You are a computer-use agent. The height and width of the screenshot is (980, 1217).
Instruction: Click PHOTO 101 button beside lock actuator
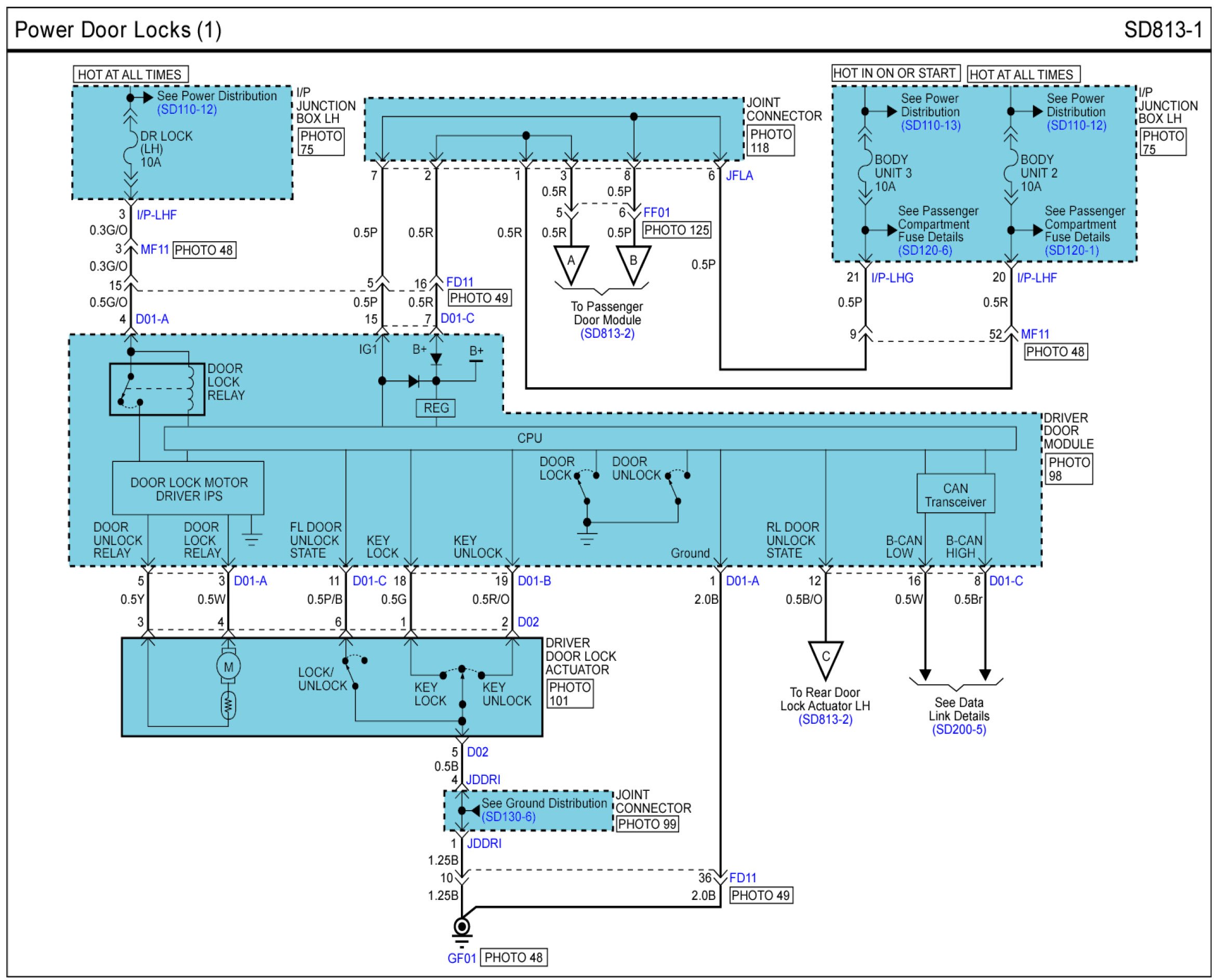tap(570, 694)
